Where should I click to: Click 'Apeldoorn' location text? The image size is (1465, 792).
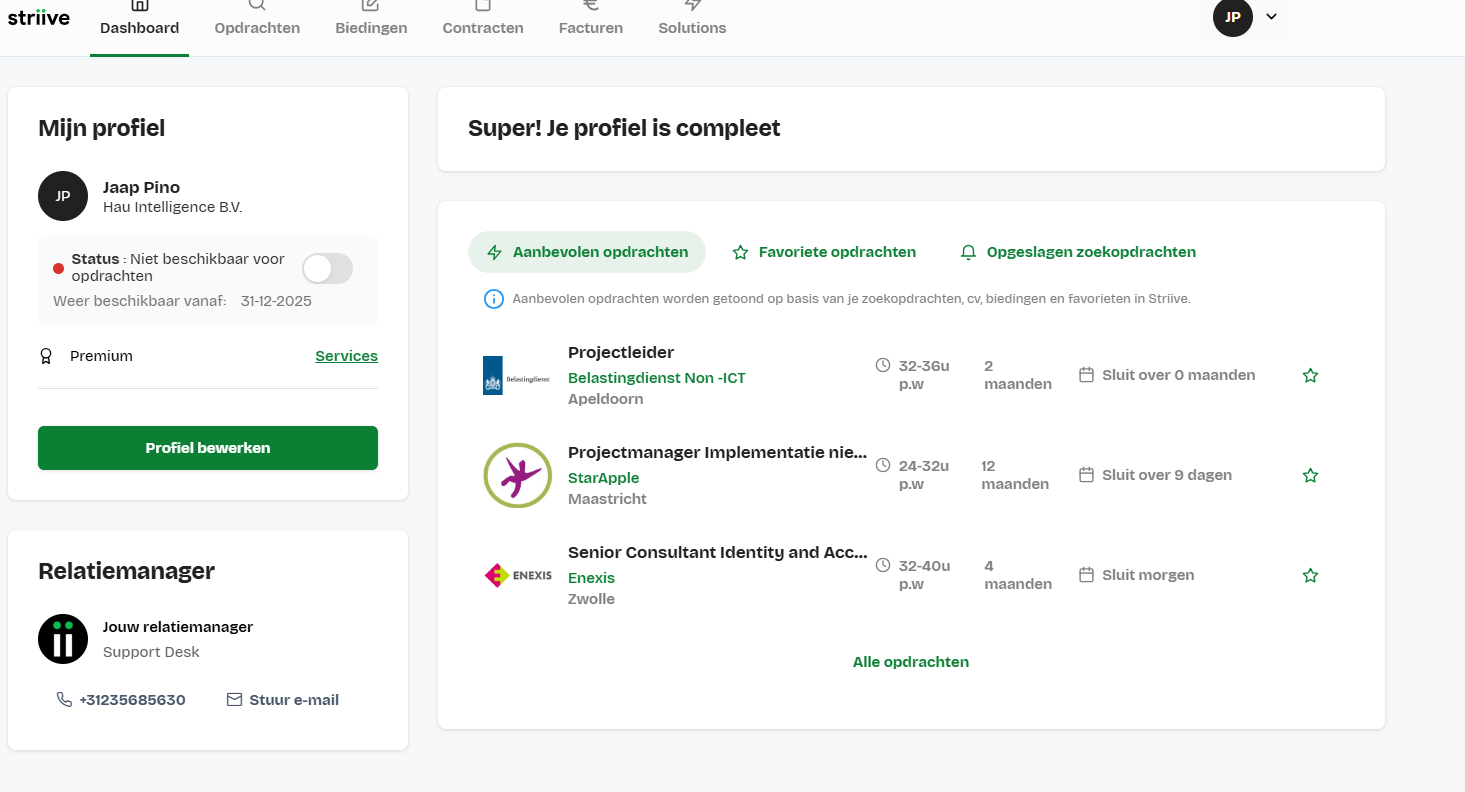[606, 399]
